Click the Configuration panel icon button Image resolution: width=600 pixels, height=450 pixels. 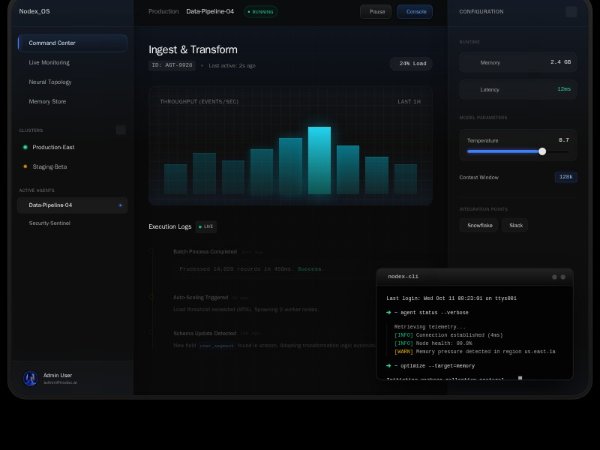click(571, 12)
